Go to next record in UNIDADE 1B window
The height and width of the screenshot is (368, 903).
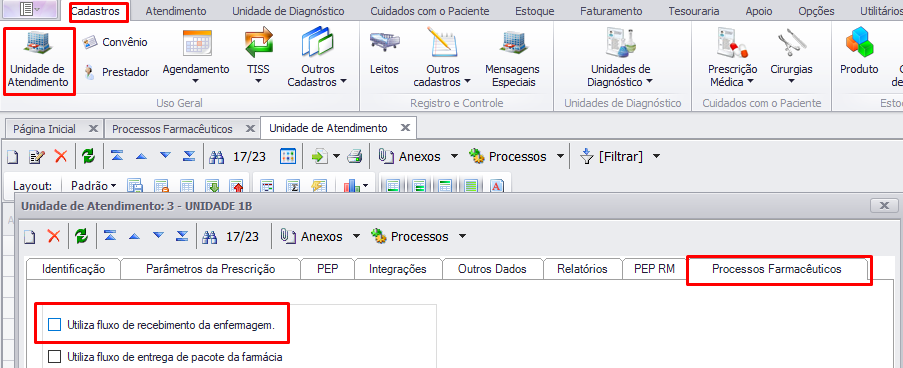(158, 236)
